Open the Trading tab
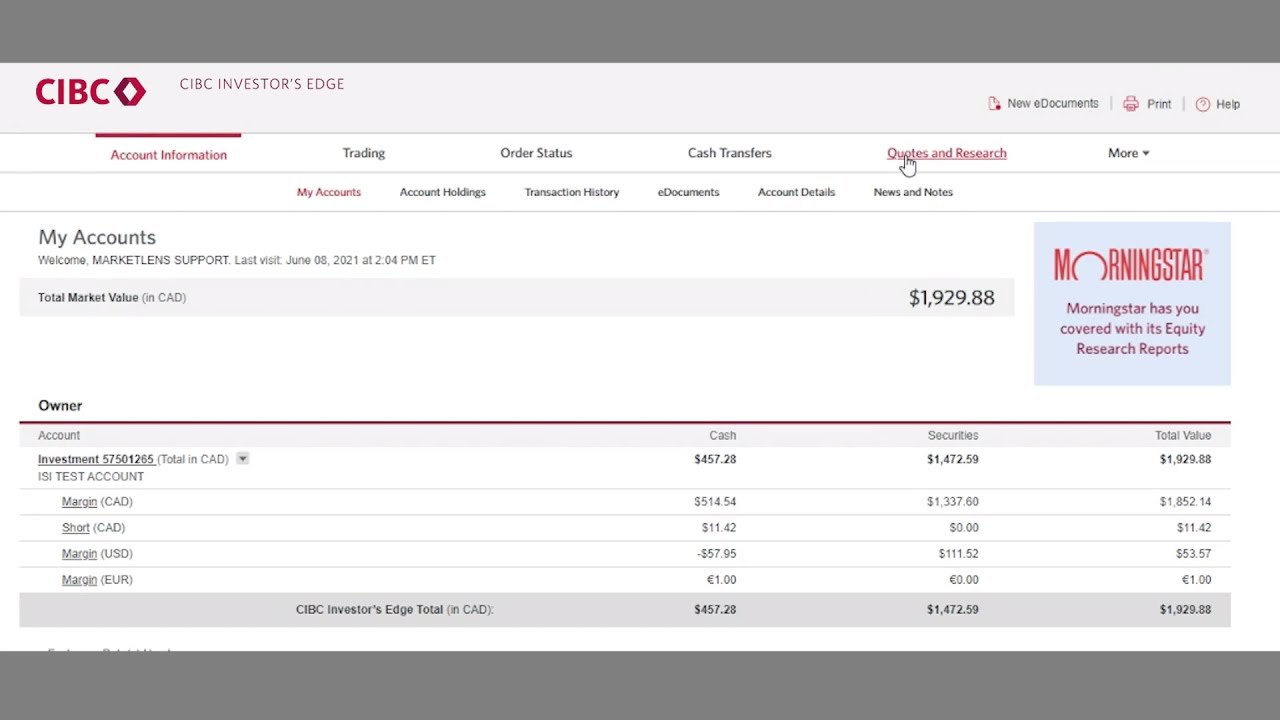 (364, 153)
